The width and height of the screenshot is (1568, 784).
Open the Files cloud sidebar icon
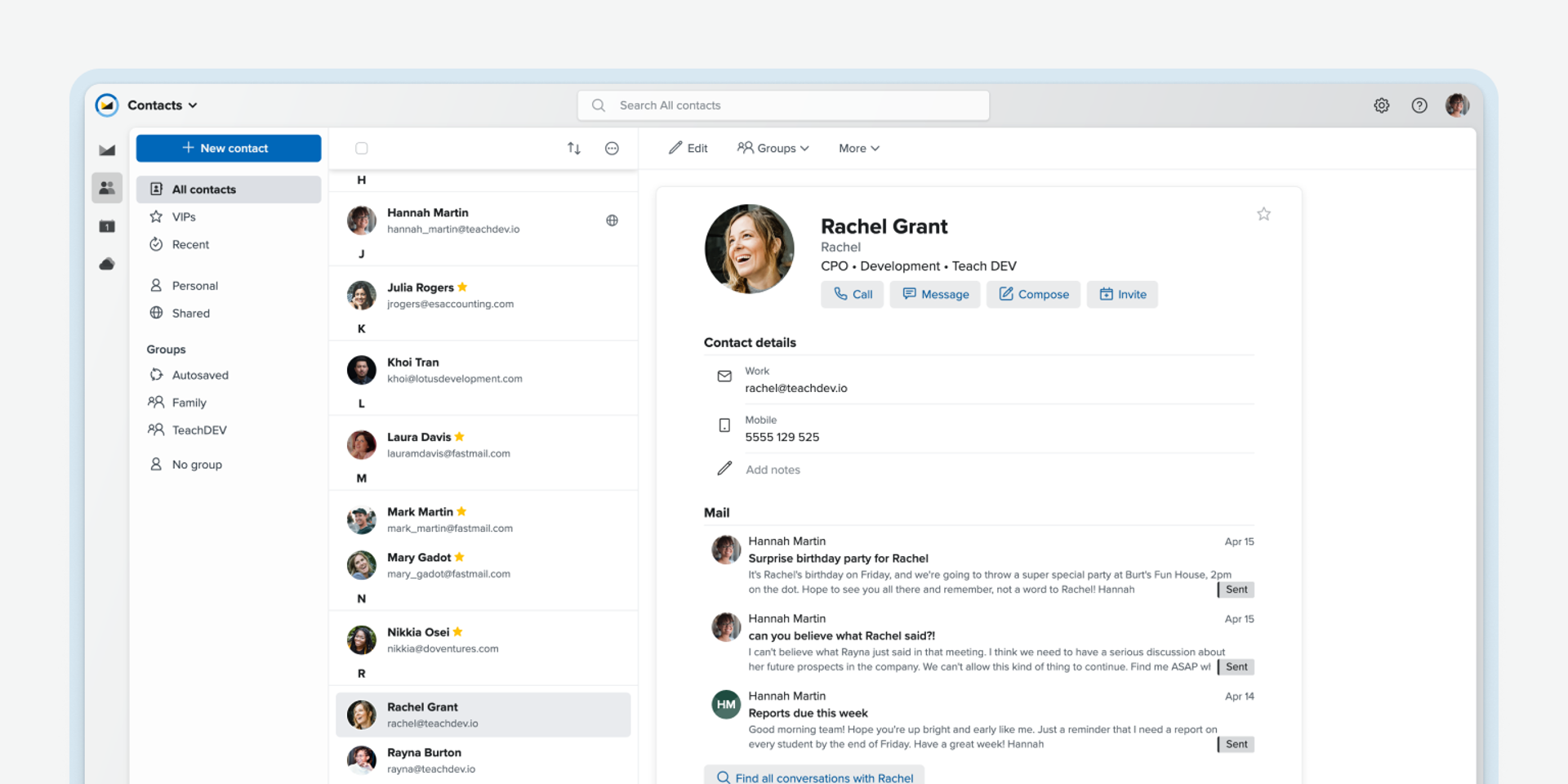(x=107, y=264)
